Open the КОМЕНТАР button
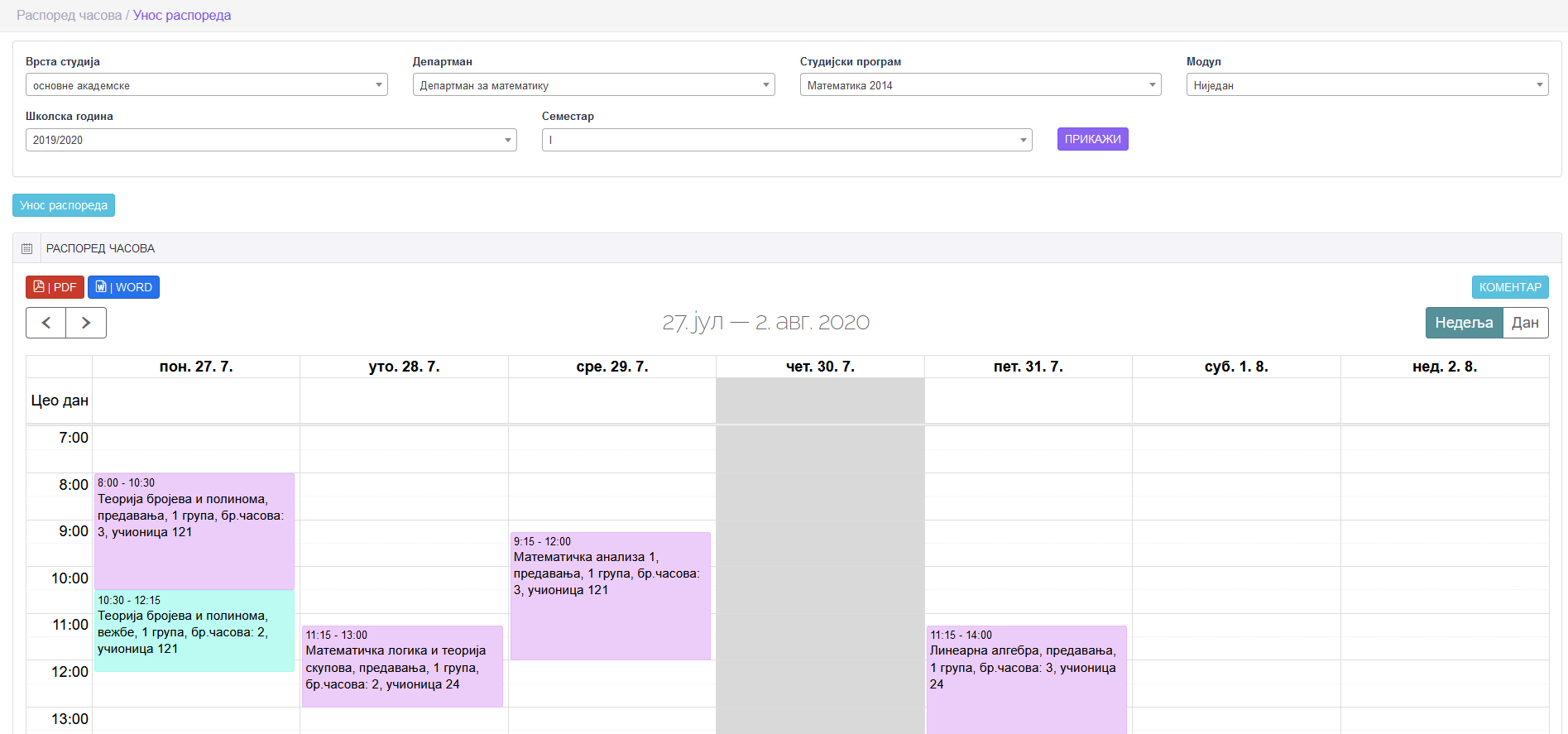Screen dimensions: 1568x734 [x=1509, y=287]
